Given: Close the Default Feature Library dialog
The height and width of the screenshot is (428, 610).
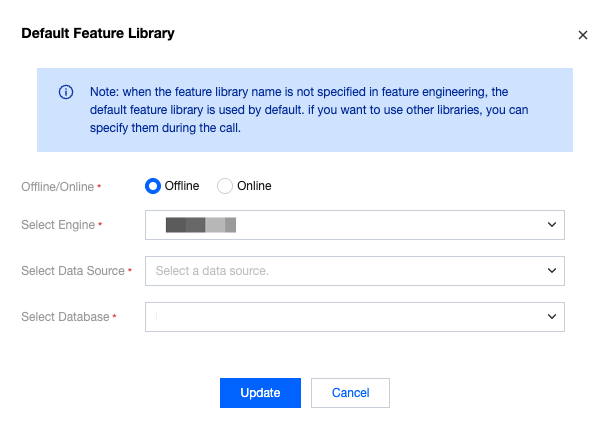Looking at the screenshot, I should coord(583,35).
